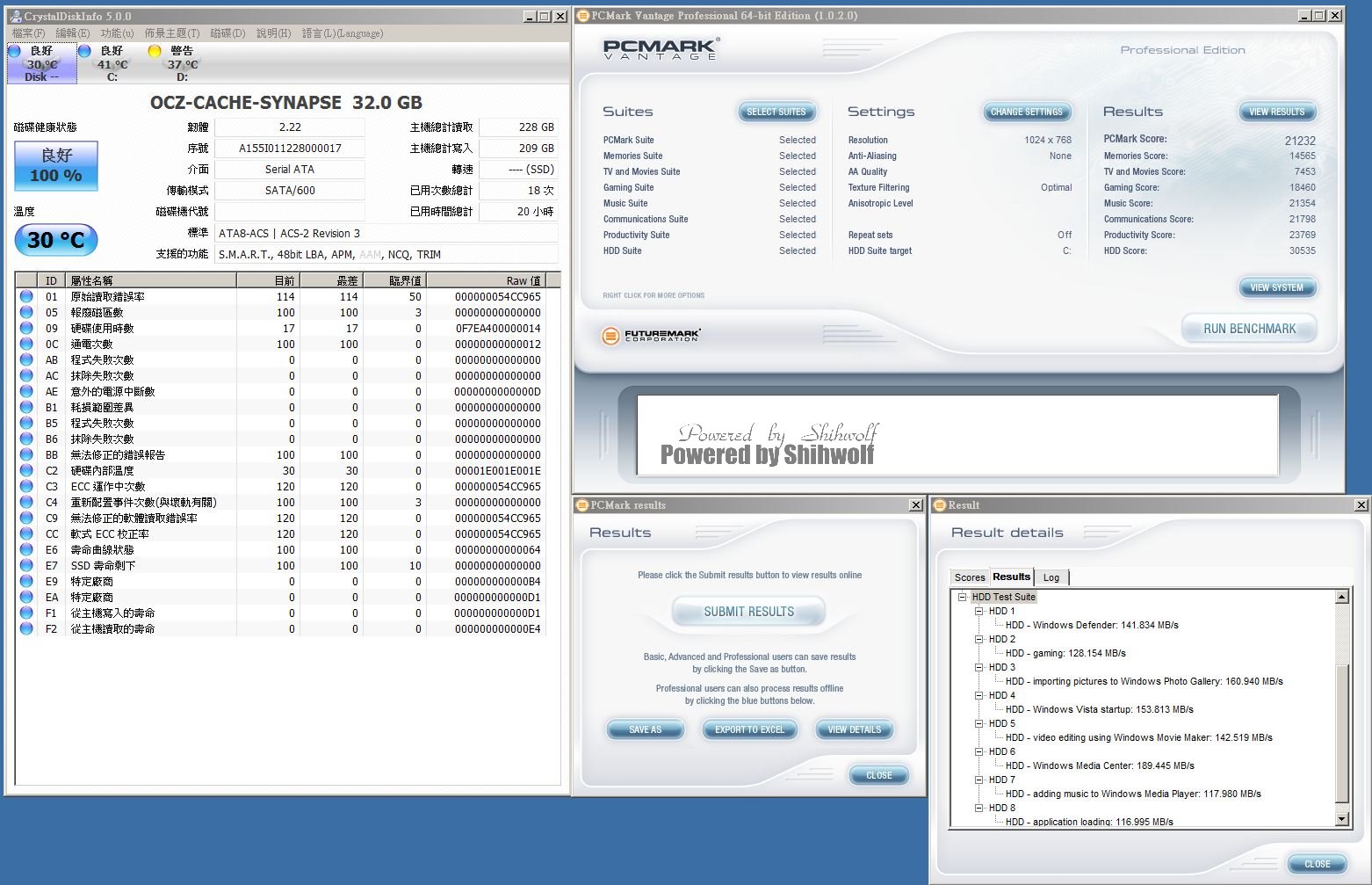Click the transfer mode field SATA/600
1372x885 pixels.
point(290,191)
